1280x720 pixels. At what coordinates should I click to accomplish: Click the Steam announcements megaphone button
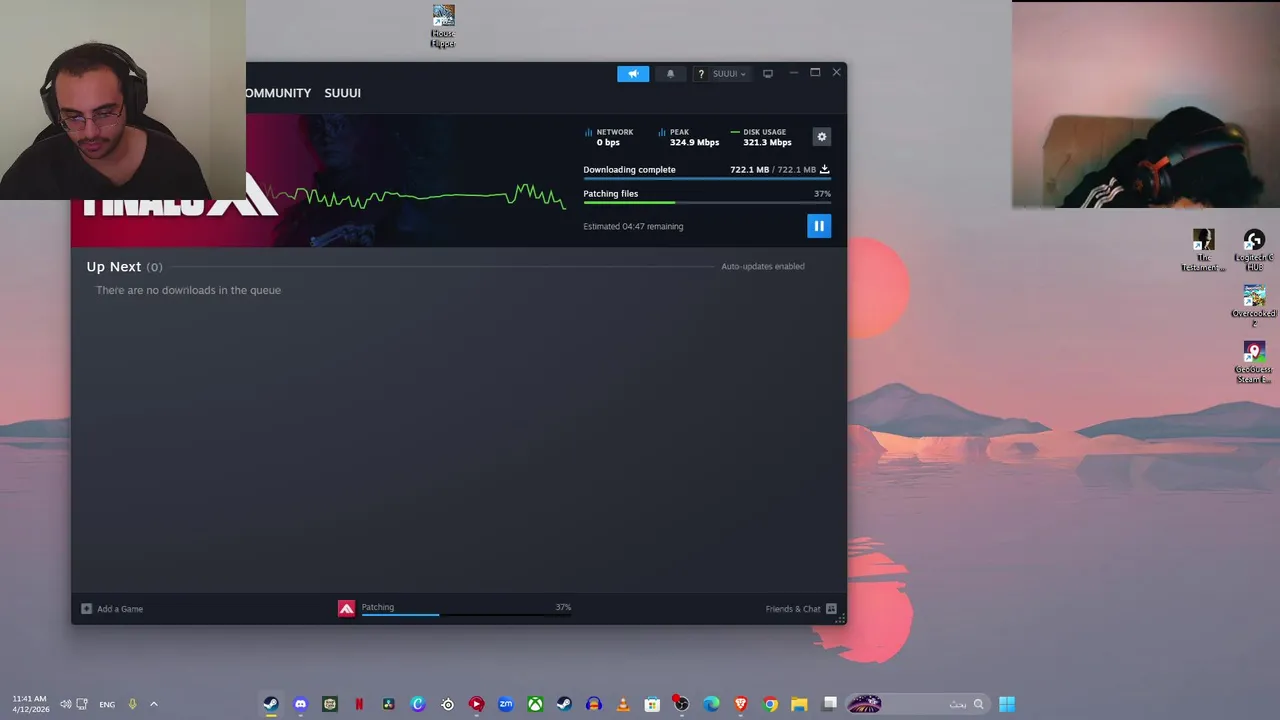pyautogui.click(x=633, y=74)
